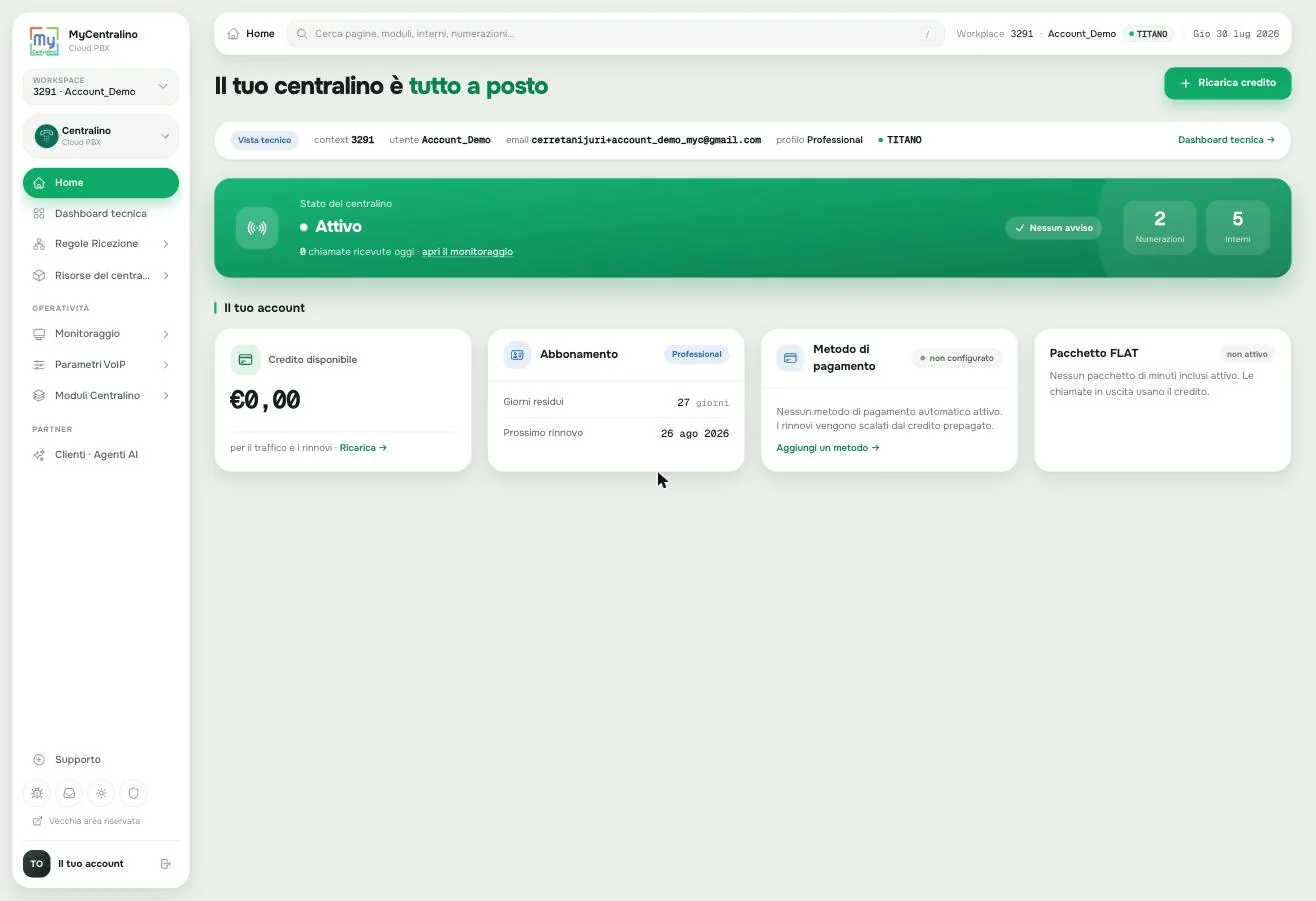
Task: Click the Ricarica credito button
Action: click(1227, 83)
